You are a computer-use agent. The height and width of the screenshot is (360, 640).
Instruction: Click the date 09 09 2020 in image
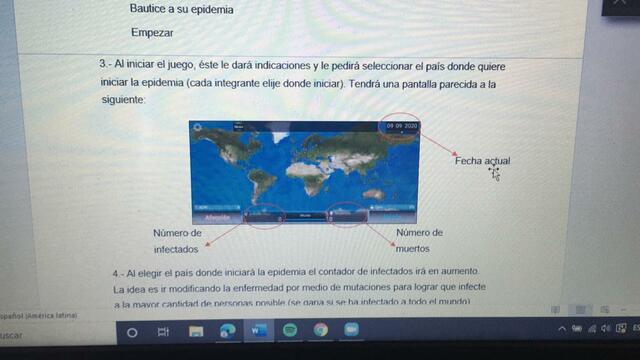click(x=402, y=126)
